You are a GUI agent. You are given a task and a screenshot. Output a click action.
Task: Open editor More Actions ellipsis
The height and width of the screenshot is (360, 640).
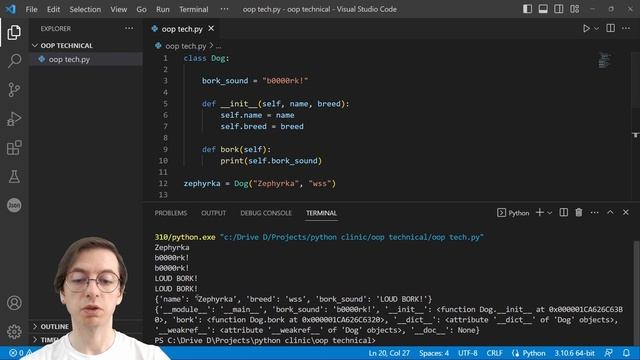point(626,28)
